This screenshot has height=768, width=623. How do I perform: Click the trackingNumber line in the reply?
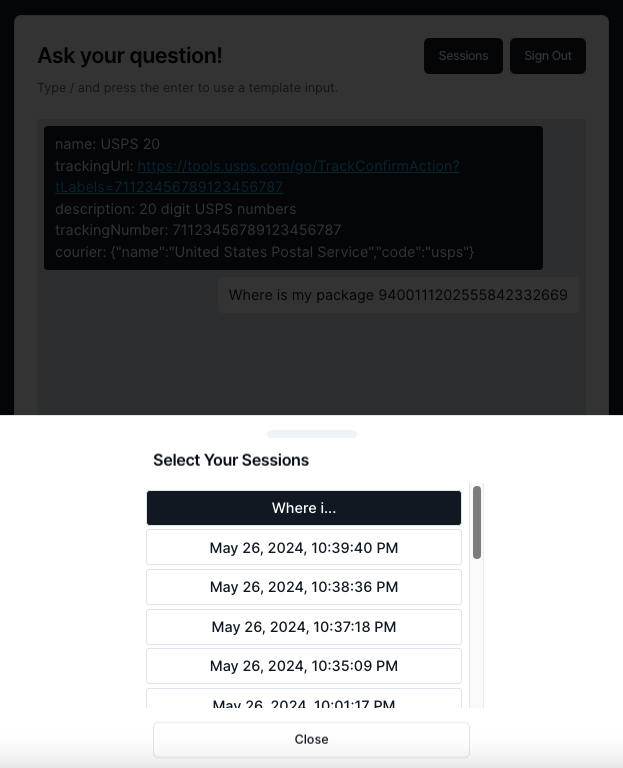tap(198, 230)
